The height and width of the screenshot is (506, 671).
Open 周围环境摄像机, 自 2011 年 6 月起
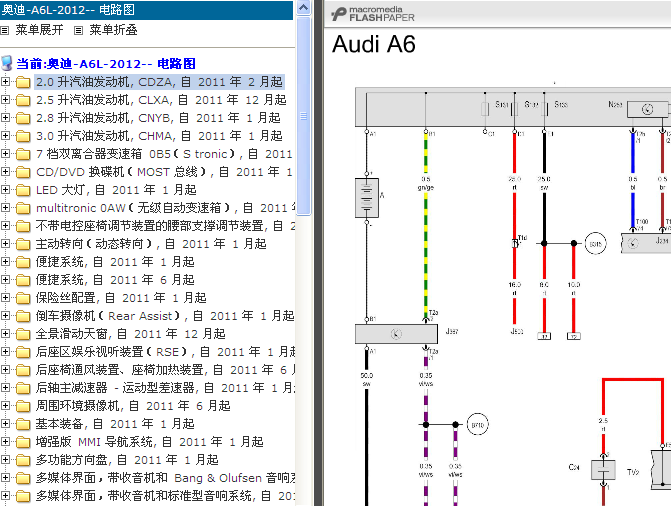point(133,405)
